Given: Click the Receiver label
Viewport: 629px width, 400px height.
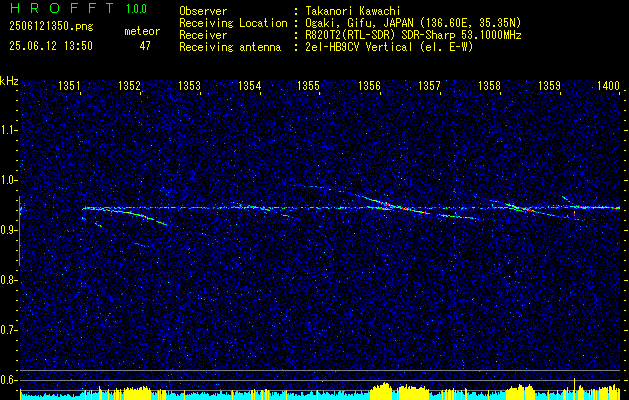Looking at the screenshot, I should (203, 35).
